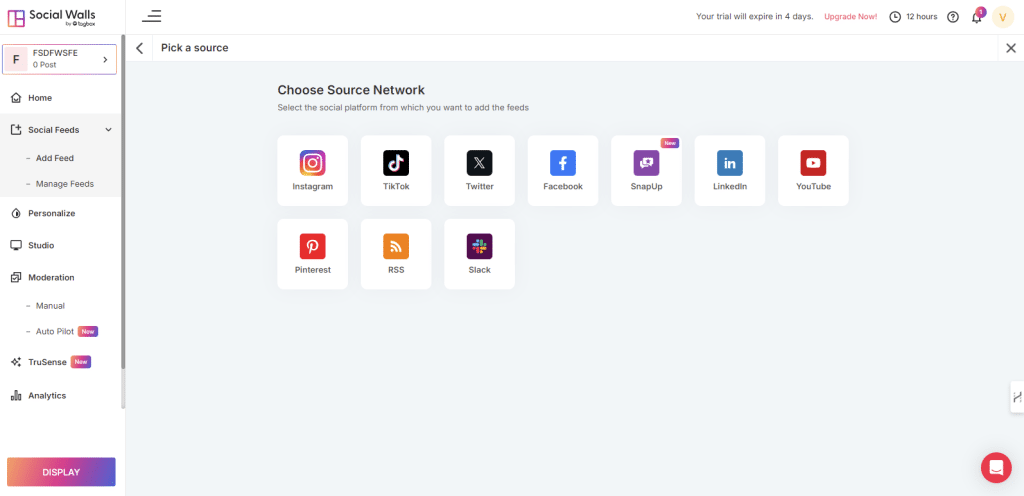Expand the FSDFWSFE wall selector
This screenshot has height=496, width=1024.
[60, 59]
